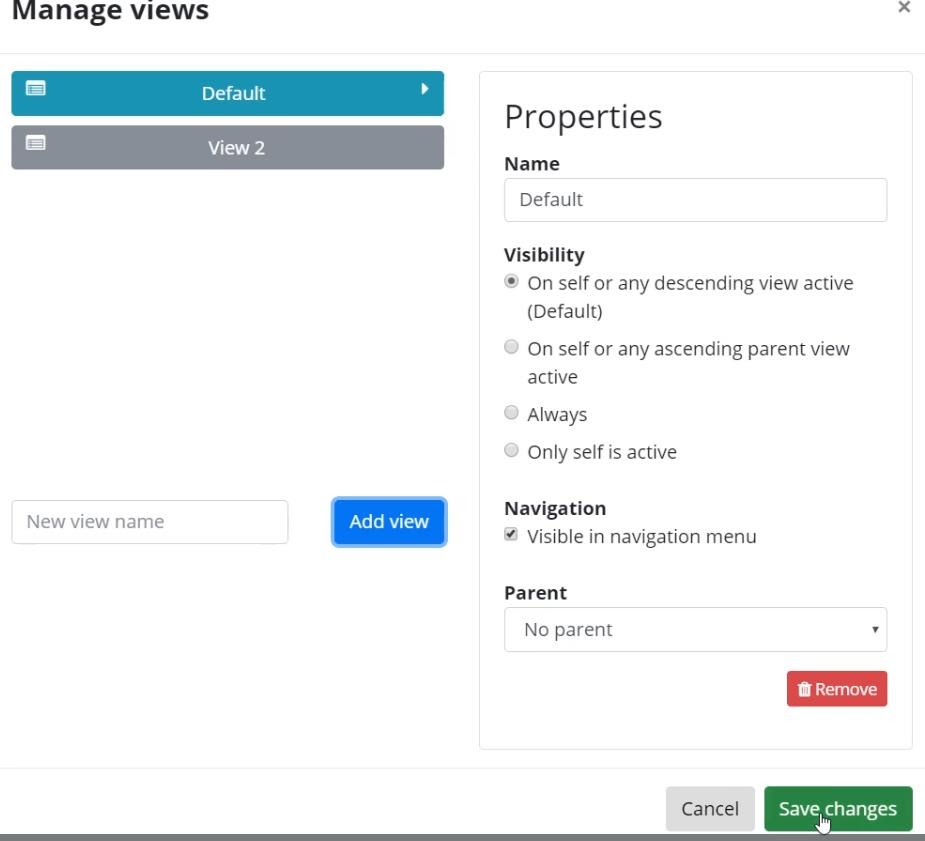The width and height of the screenshot is (925, 841).
Task: Choose On self or any ascending parent view
Action: (511, 346)
